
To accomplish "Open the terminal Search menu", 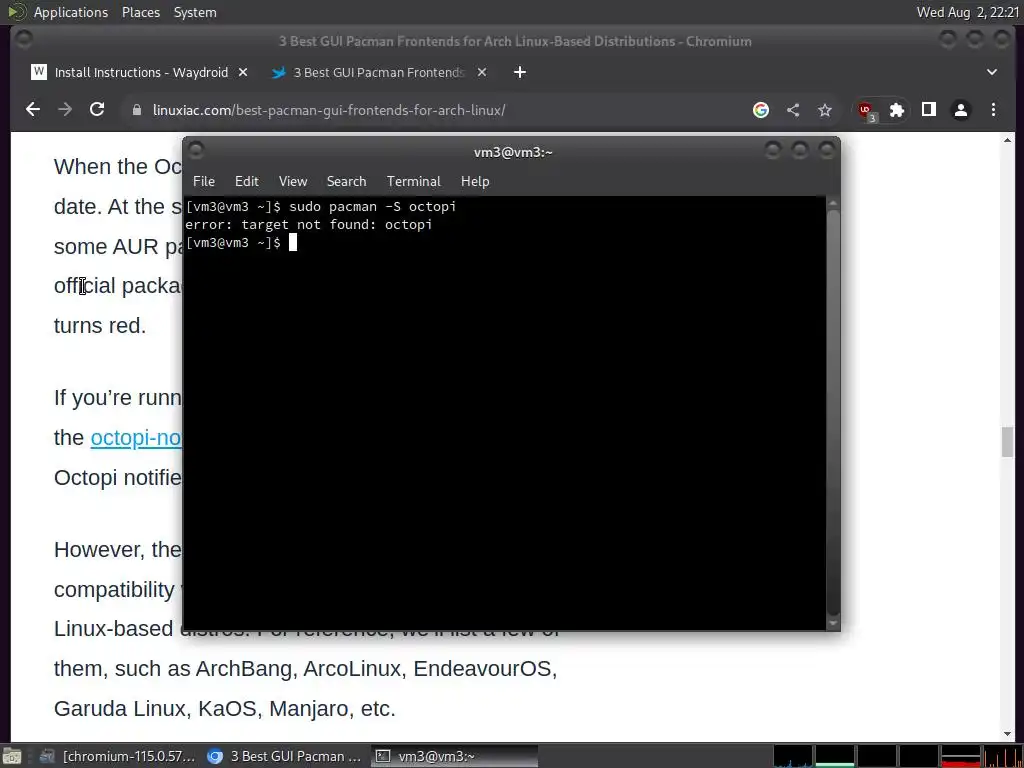I will [346, 181].
